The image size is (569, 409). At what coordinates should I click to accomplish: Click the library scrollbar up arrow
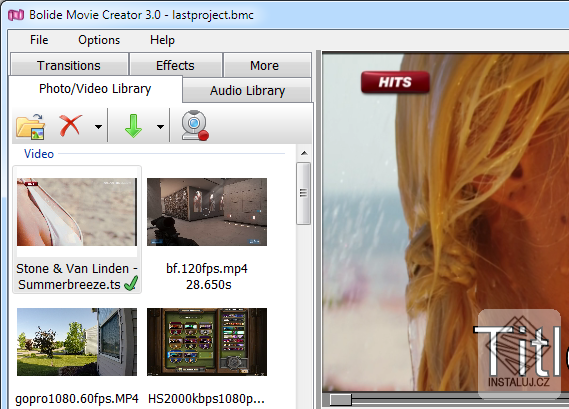click(x=304, y=153)
